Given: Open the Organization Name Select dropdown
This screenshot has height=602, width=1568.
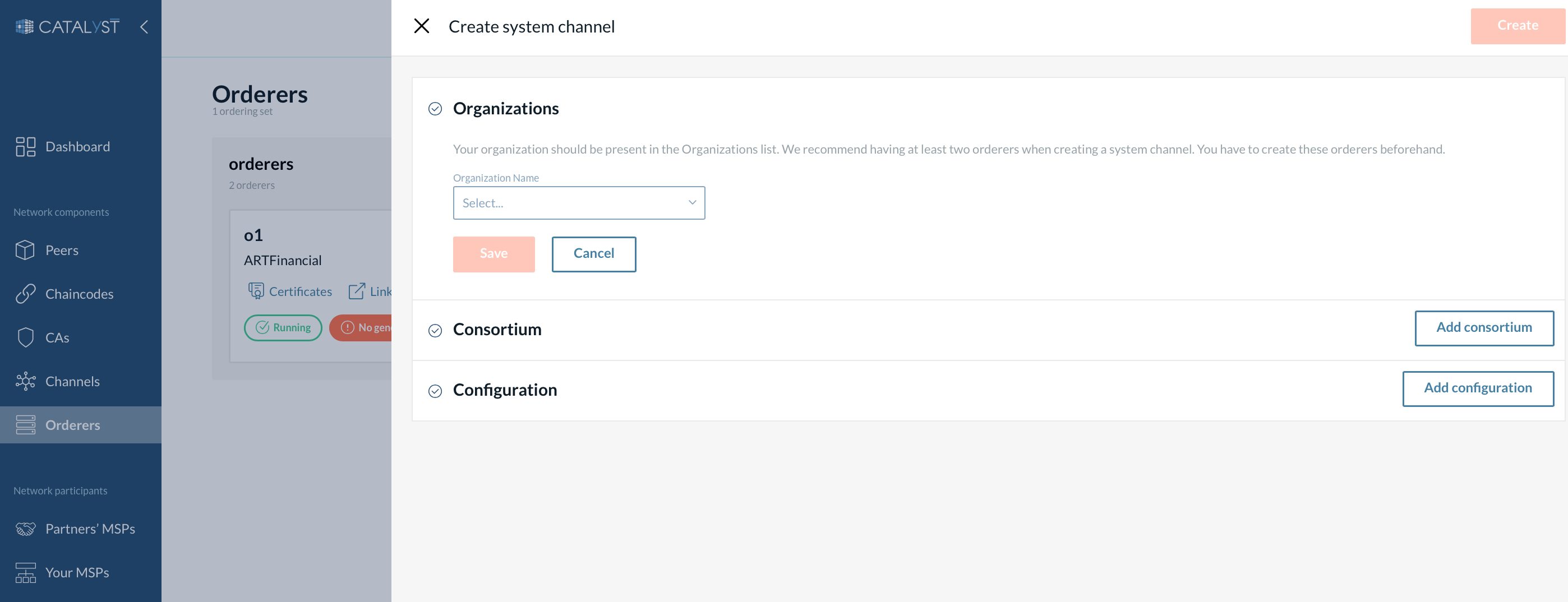Looking at the screenshot, I should (x=578, y=203).
